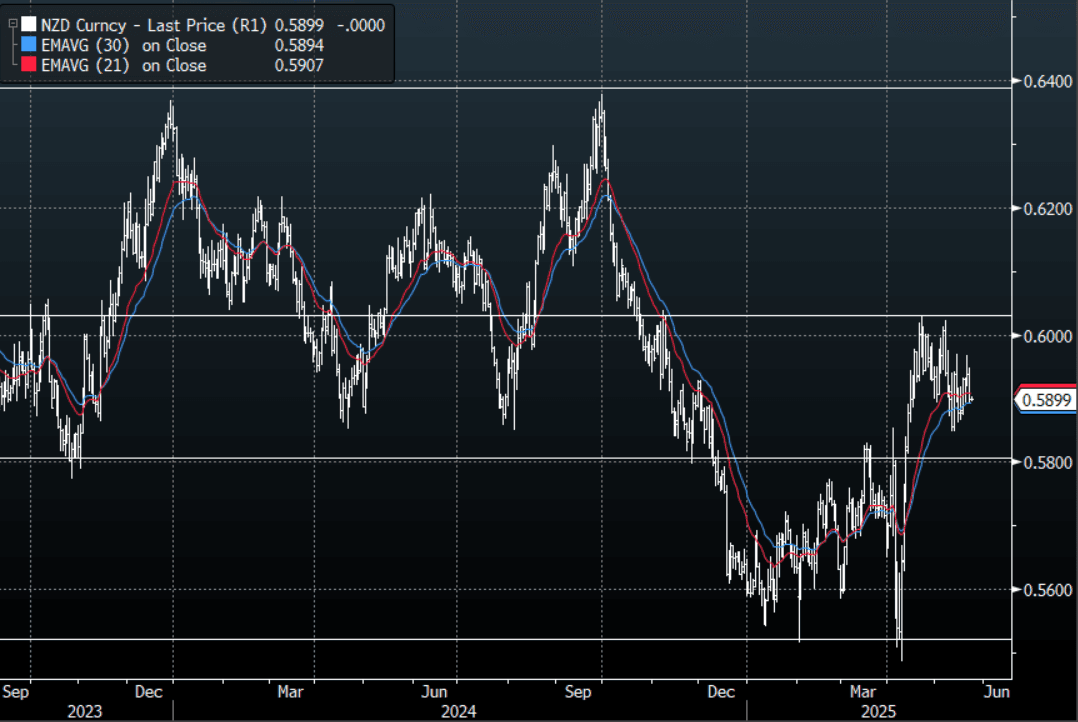1078x722 pixels.
Task: Click the Jun 2025 month label
Action: pyautogui.click(x=997, y=692)
